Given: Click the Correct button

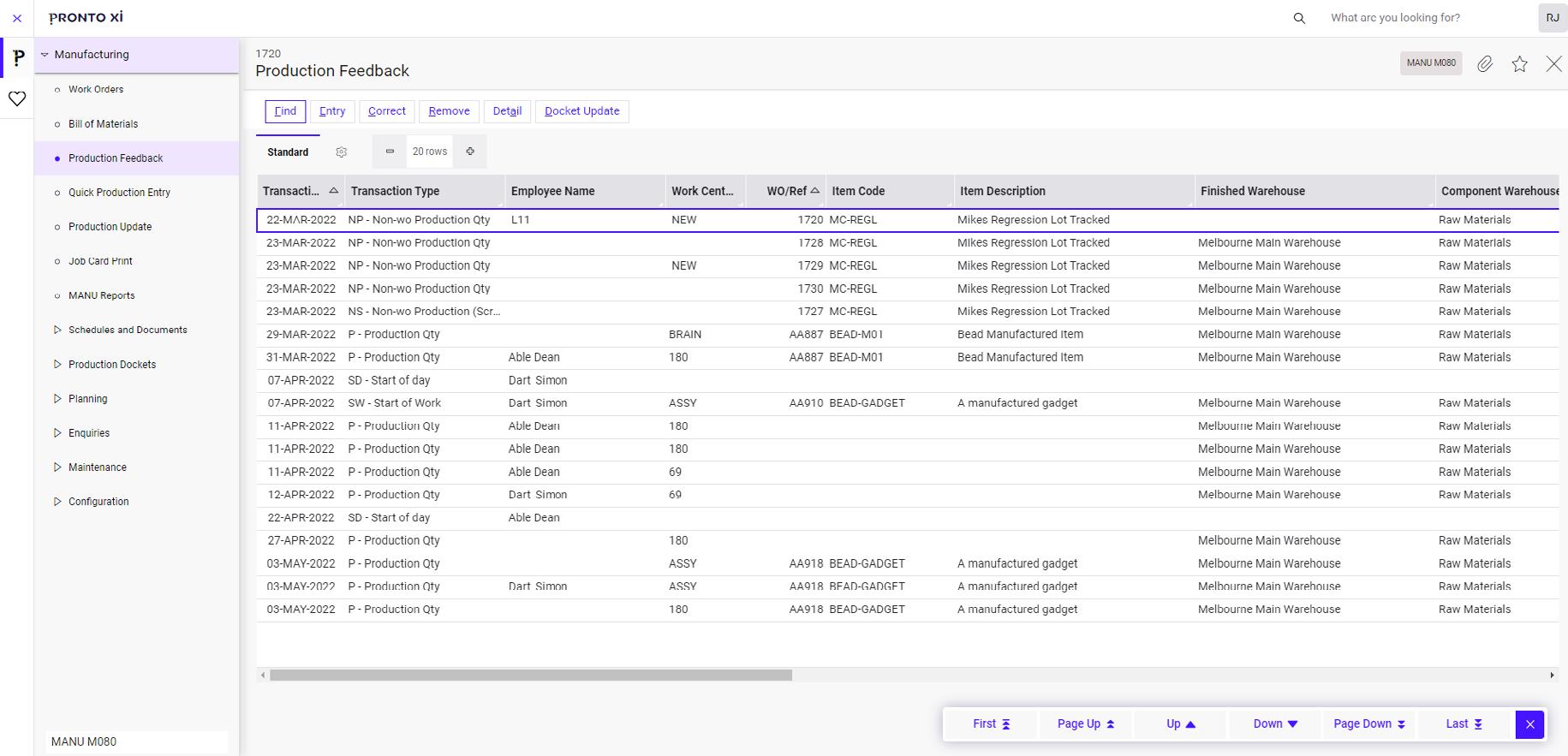Looking at the screenshot, I should click(387, 111).
